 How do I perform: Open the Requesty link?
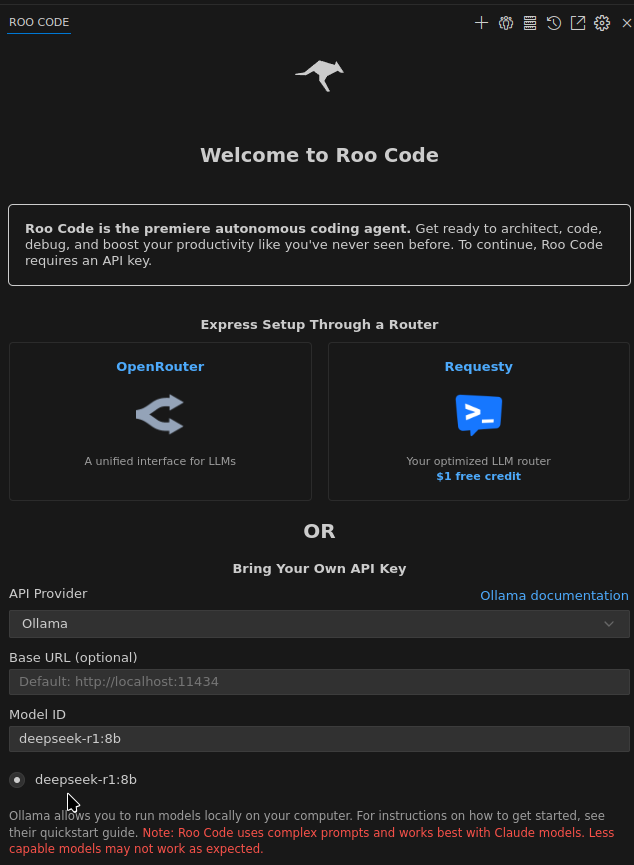478,366
